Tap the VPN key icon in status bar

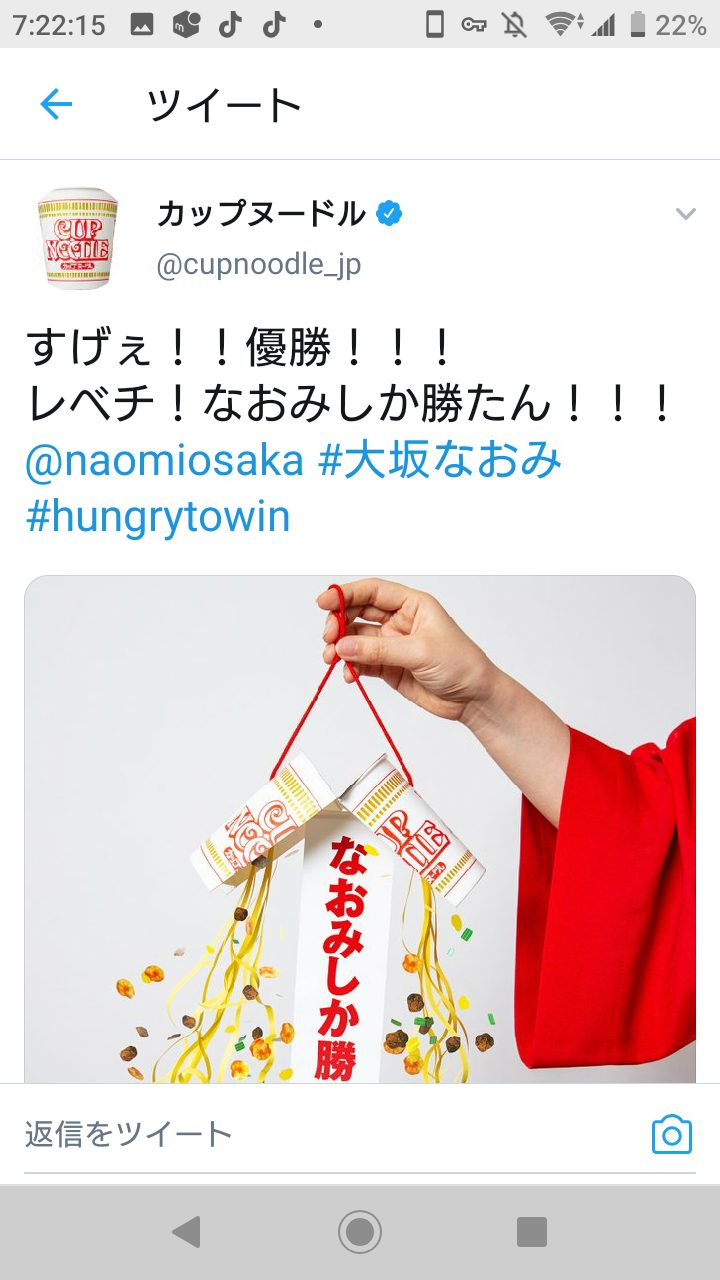(474, 25)
